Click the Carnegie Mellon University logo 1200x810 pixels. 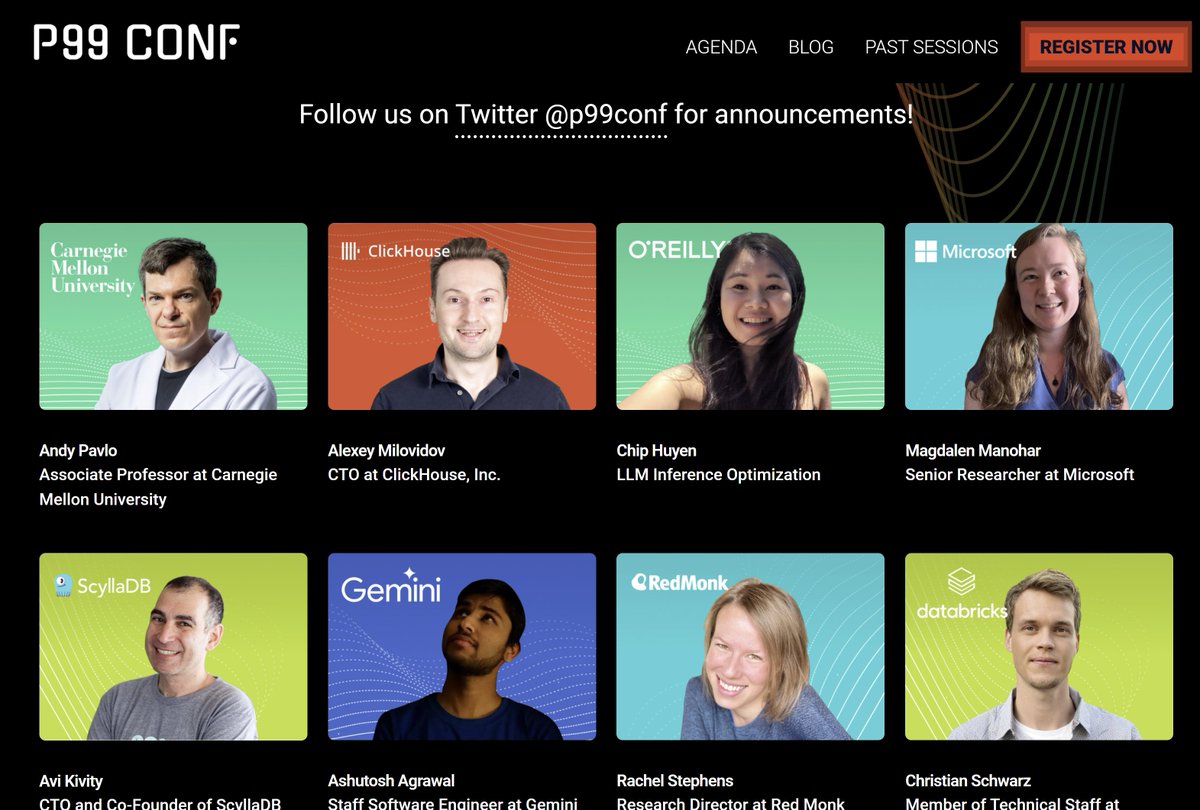[x=92, y=268]
